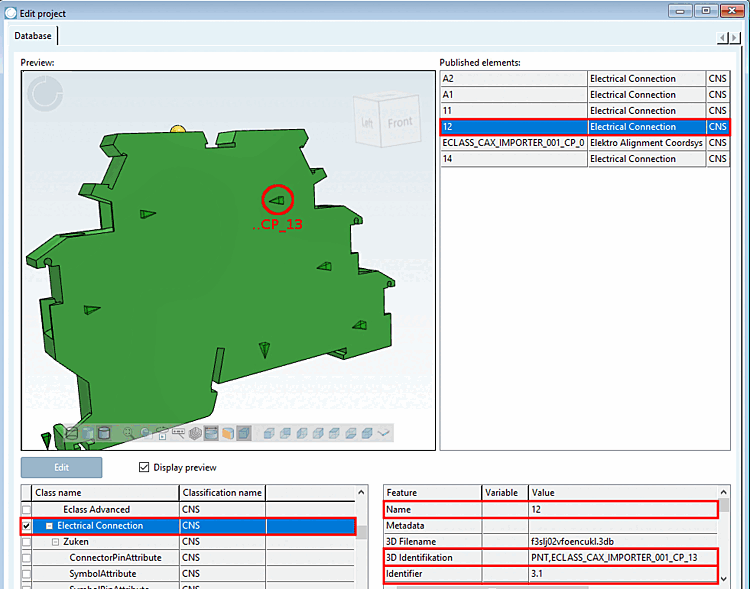This screenshot has height=589, width=750.
Task: Collapse the Zuken tree node
Action: point(56,542)
